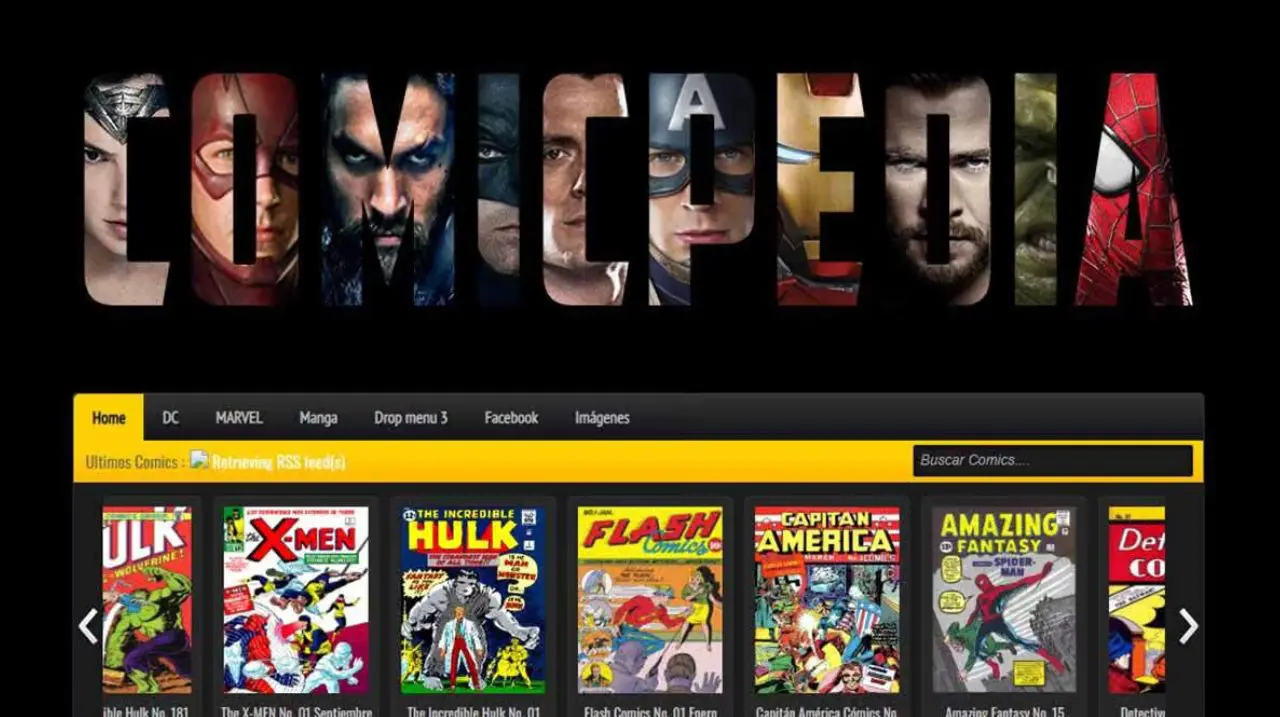Expand Drop menu 3
1280x717 pixels.
click(x=411, y=418)
